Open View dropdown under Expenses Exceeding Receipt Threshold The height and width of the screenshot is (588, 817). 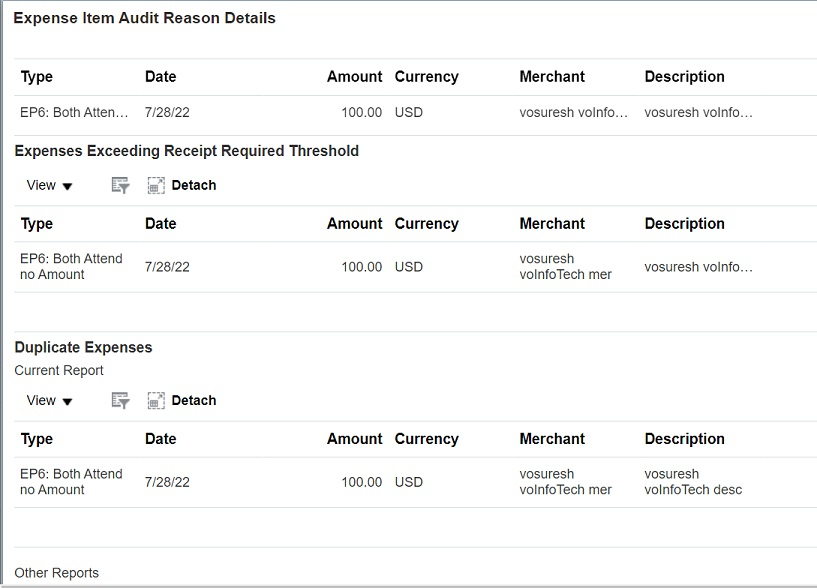tap(49, 185)
